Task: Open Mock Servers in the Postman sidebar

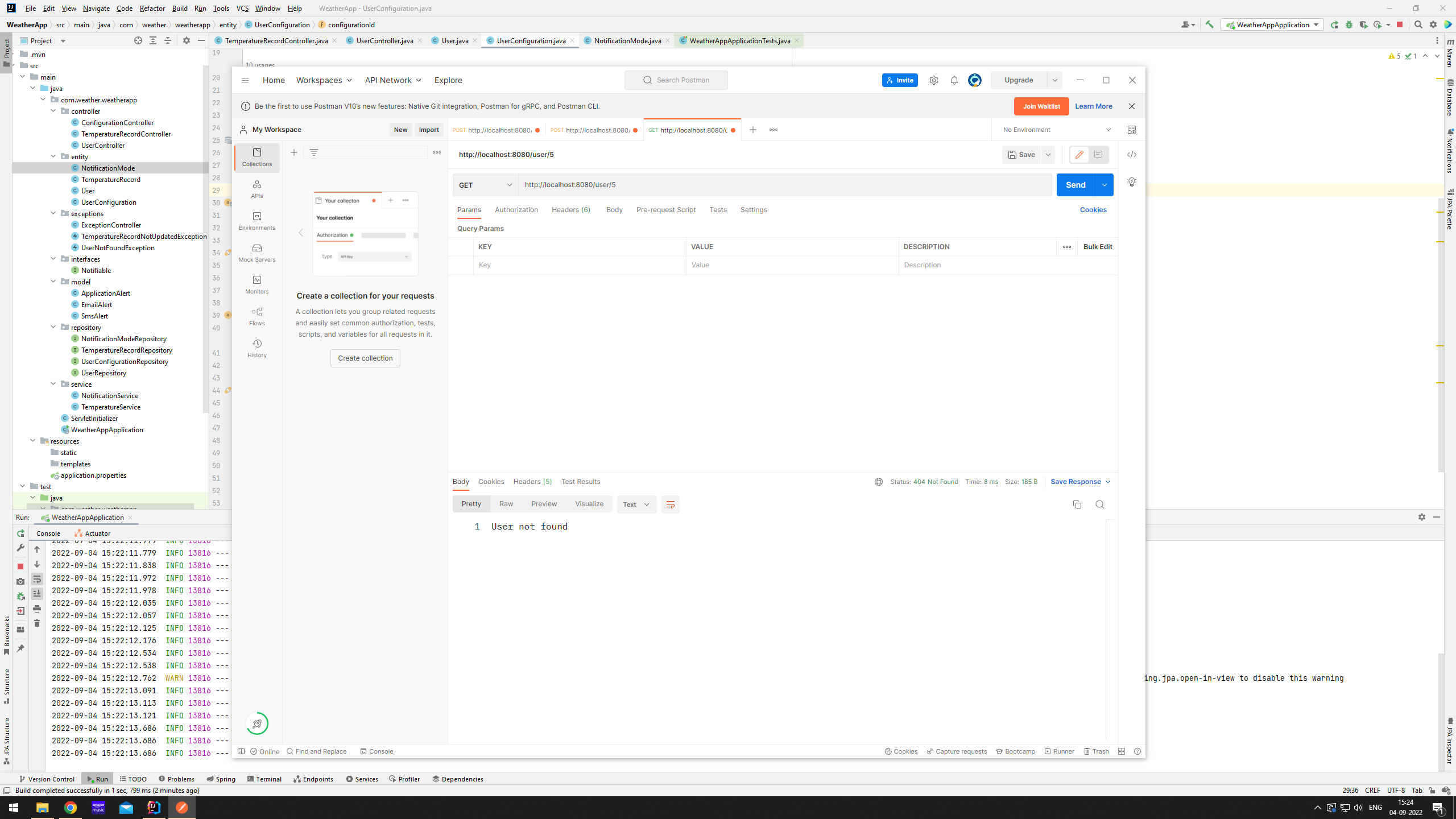Action: point(257,253)
